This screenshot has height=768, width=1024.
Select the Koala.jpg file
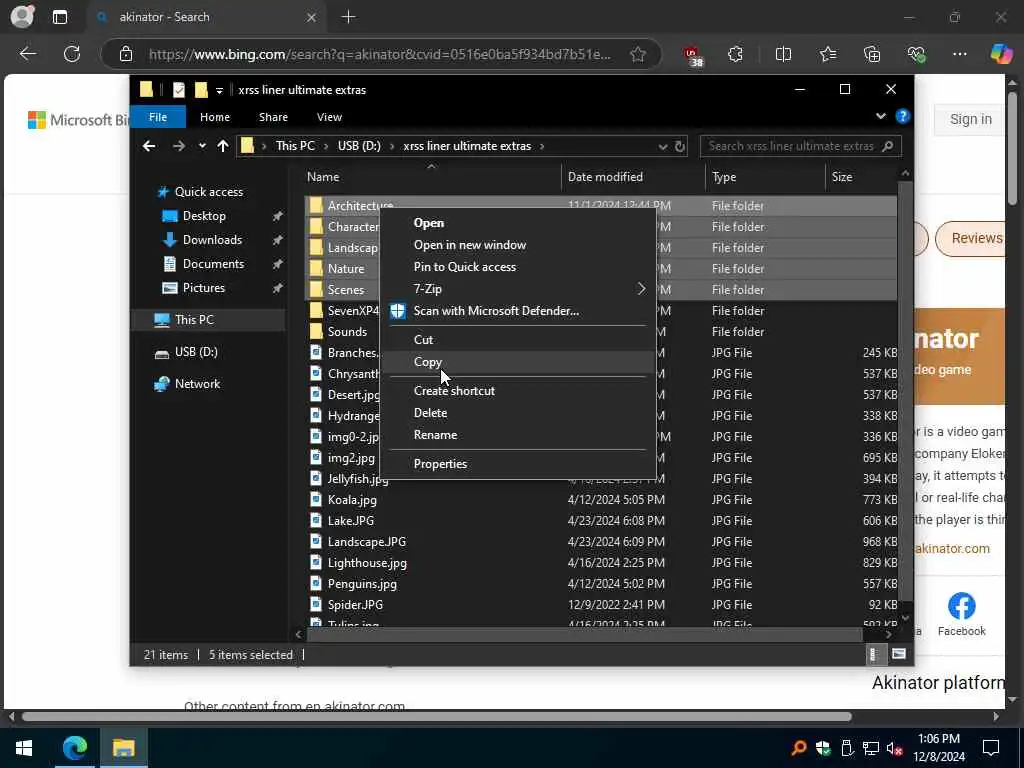[352, 500]
